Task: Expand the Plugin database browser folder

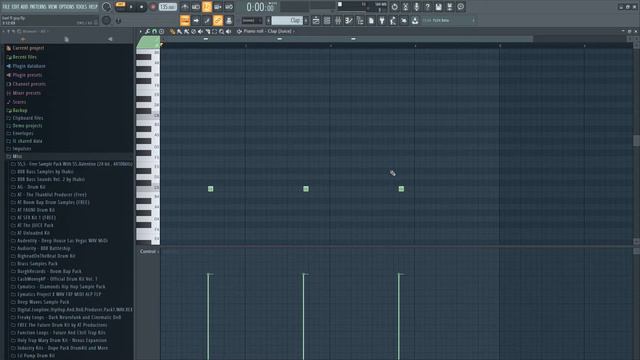Action: 26,66
